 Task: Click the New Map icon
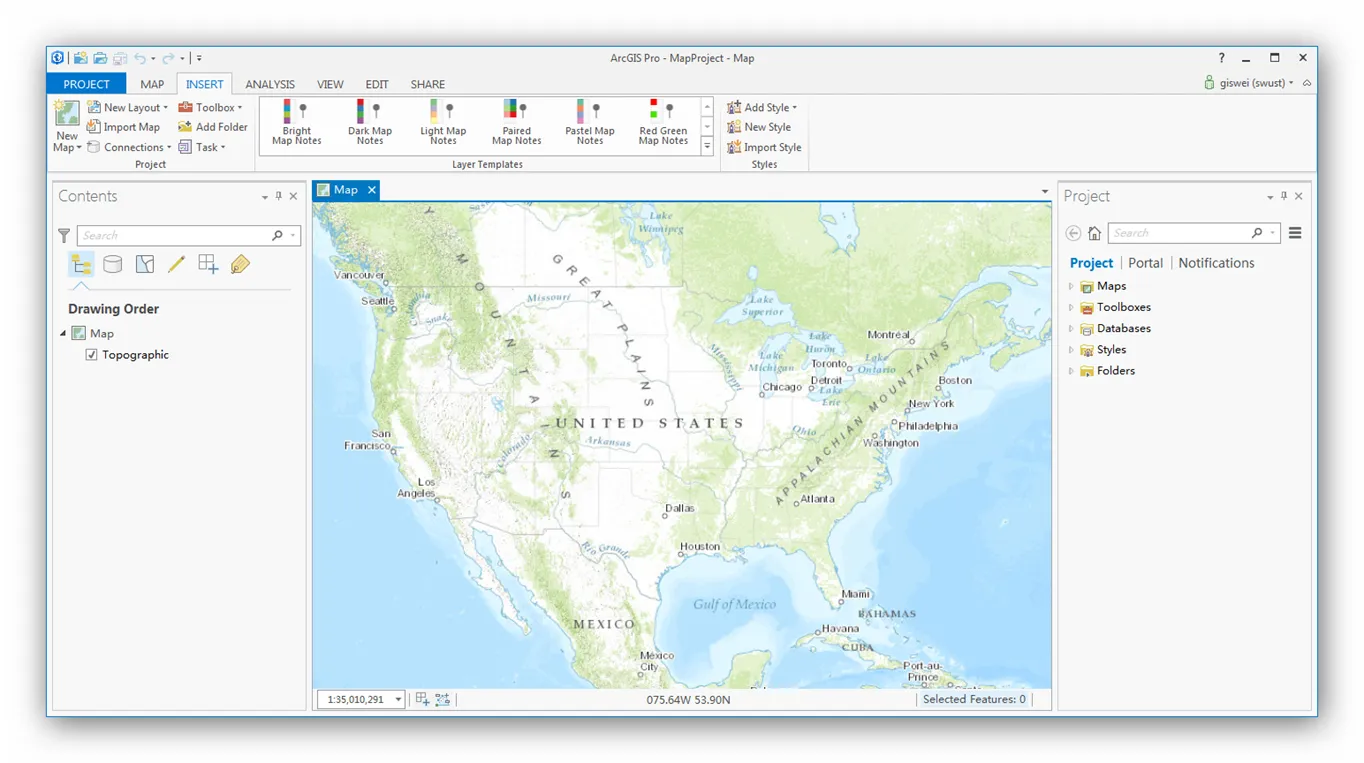click(67, 113)
